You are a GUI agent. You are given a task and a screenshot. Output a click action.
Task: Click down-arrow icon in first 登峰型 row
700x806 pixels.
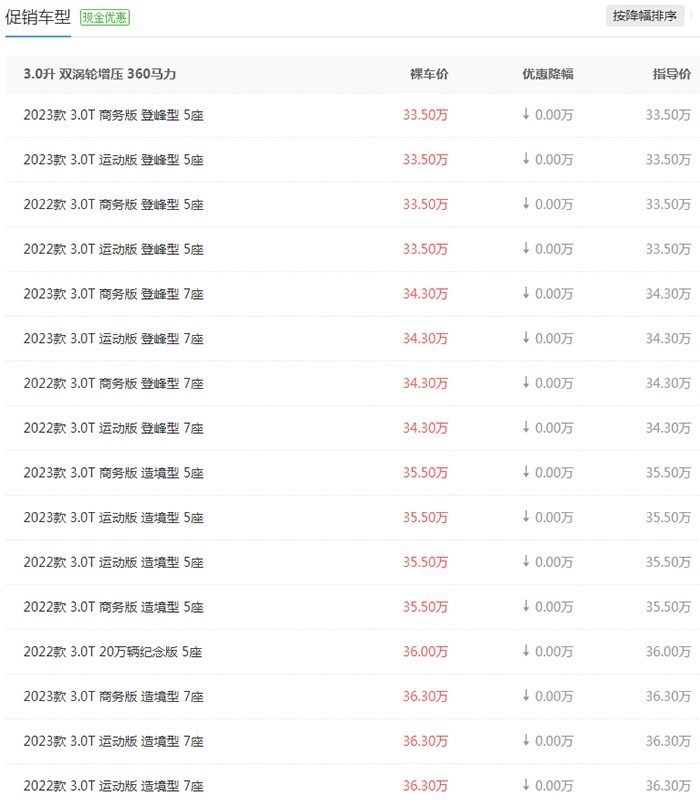click(526, 114)
